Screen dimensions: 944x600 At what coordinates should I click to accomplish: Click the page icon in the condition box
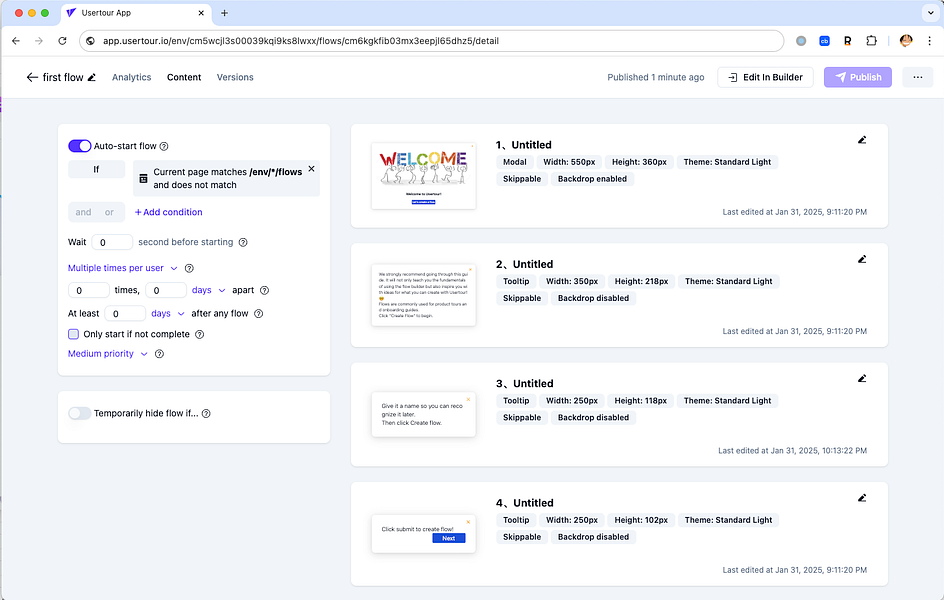pyautogui.click(x=143, y=179)
